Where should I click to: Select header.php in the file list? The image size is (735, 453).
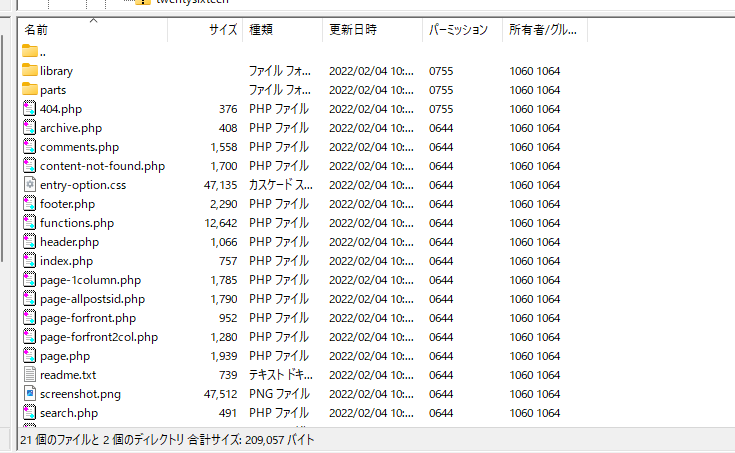69,242
